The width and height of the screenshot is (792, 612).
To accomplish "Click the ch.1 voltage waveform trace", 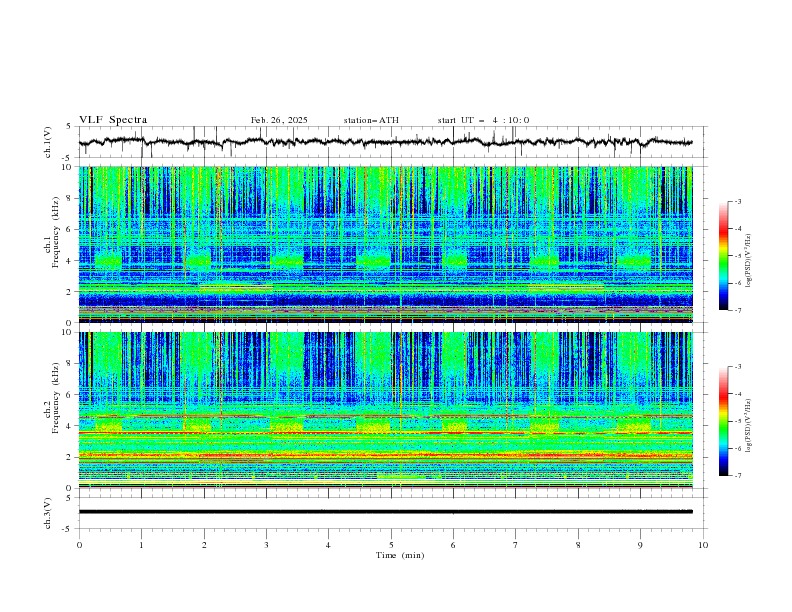I will [385, 142].
